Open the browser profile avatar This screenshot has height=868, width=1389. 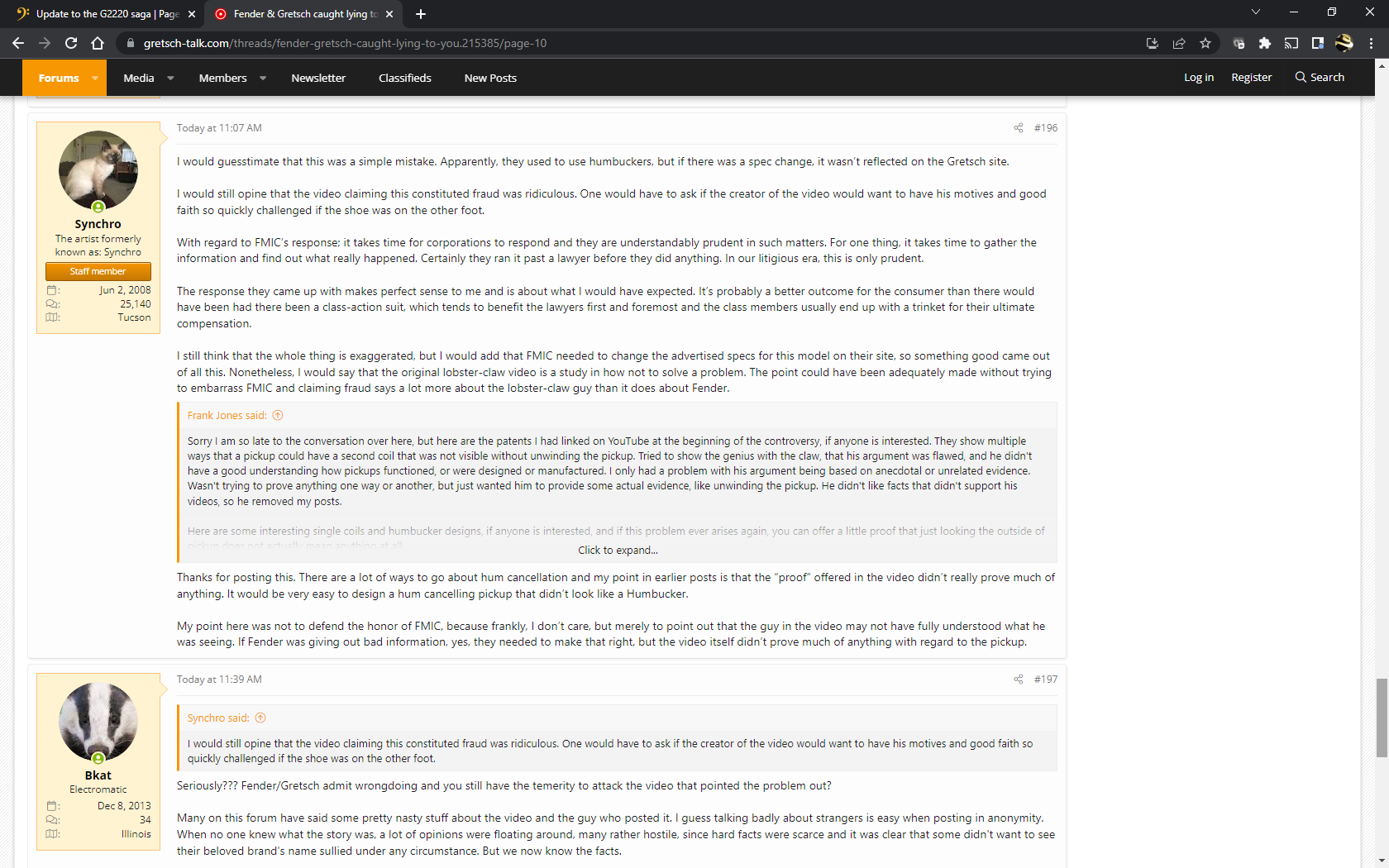pos(1344,43)
